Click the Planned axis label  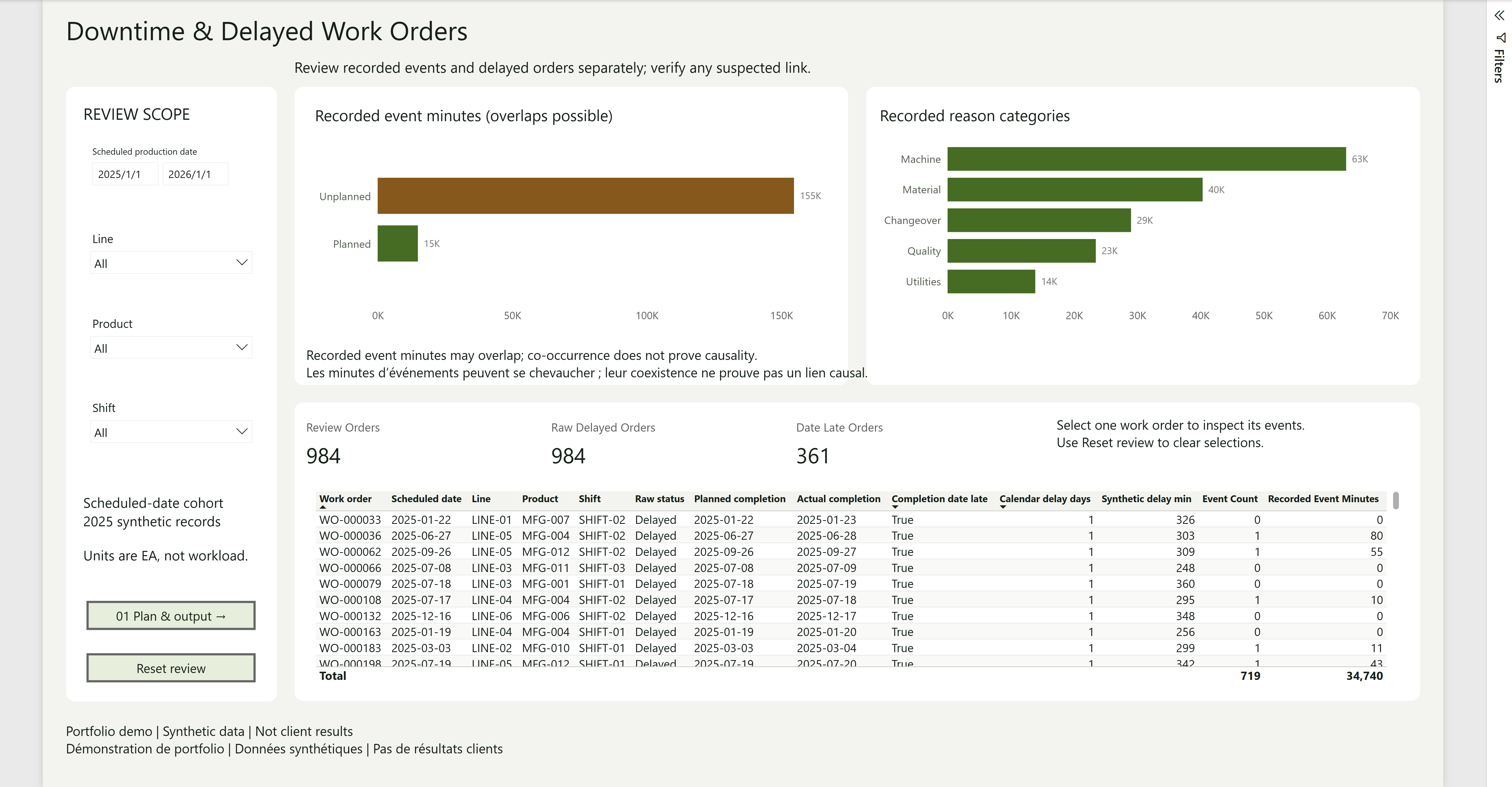[352, 244]
